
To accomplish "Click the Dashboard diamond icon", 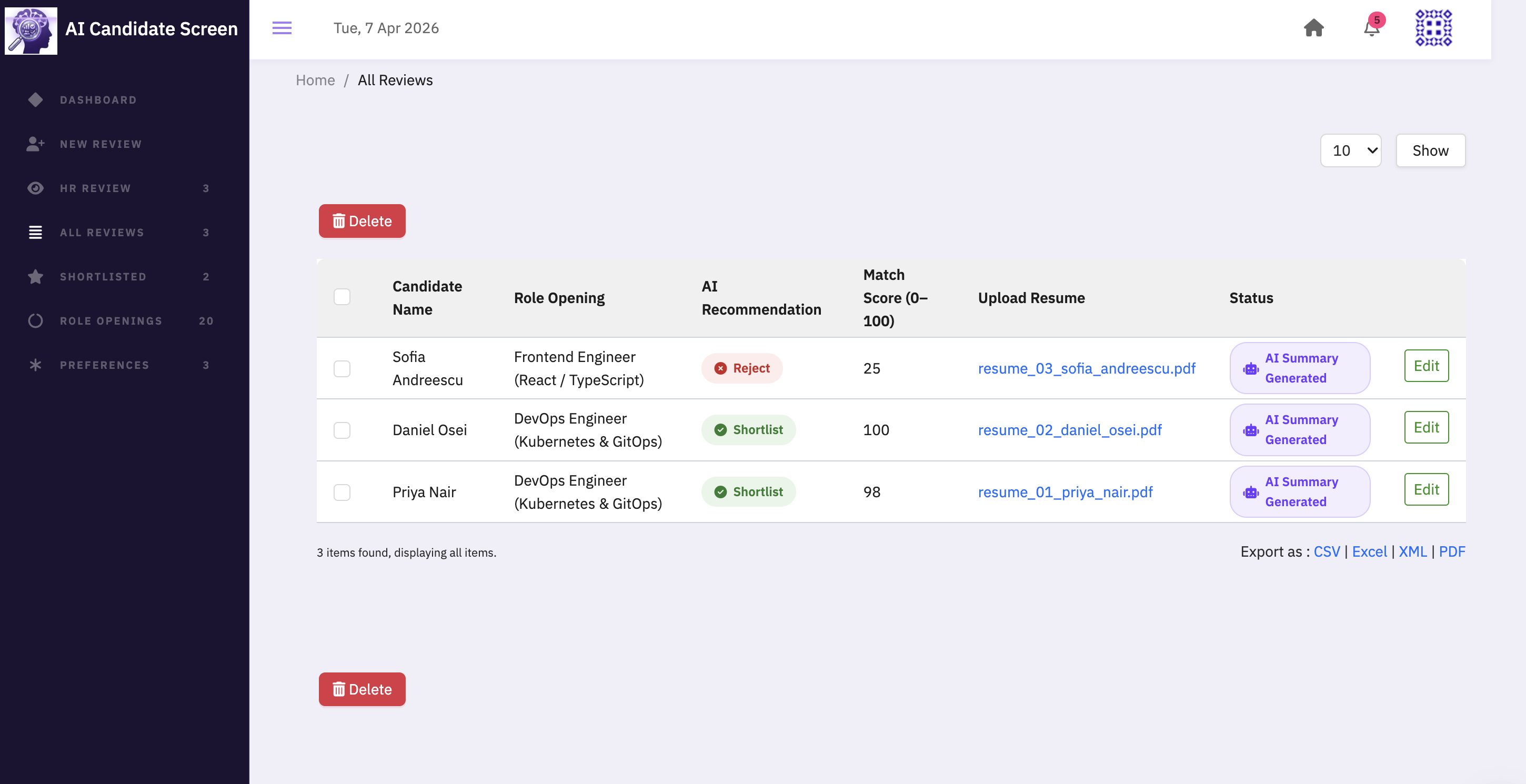I will 36,100.
